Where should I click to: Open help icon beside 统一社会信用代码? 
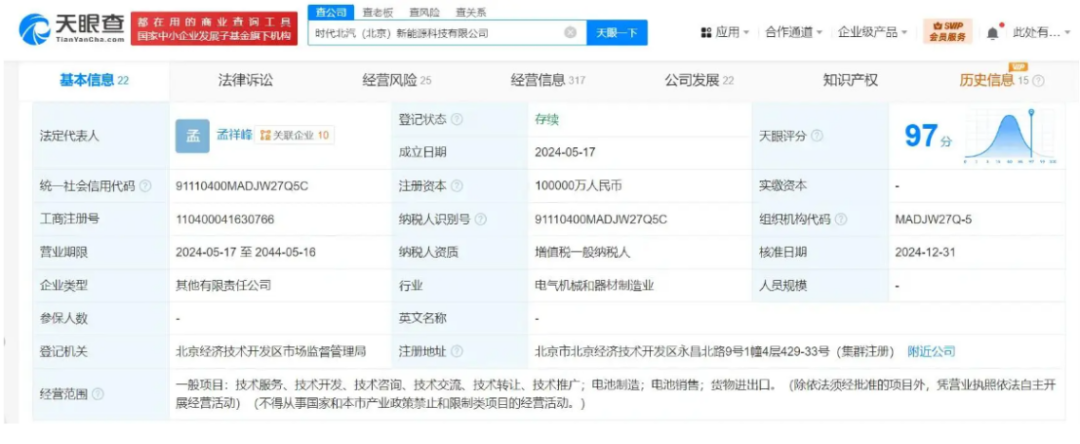point(145,186)
